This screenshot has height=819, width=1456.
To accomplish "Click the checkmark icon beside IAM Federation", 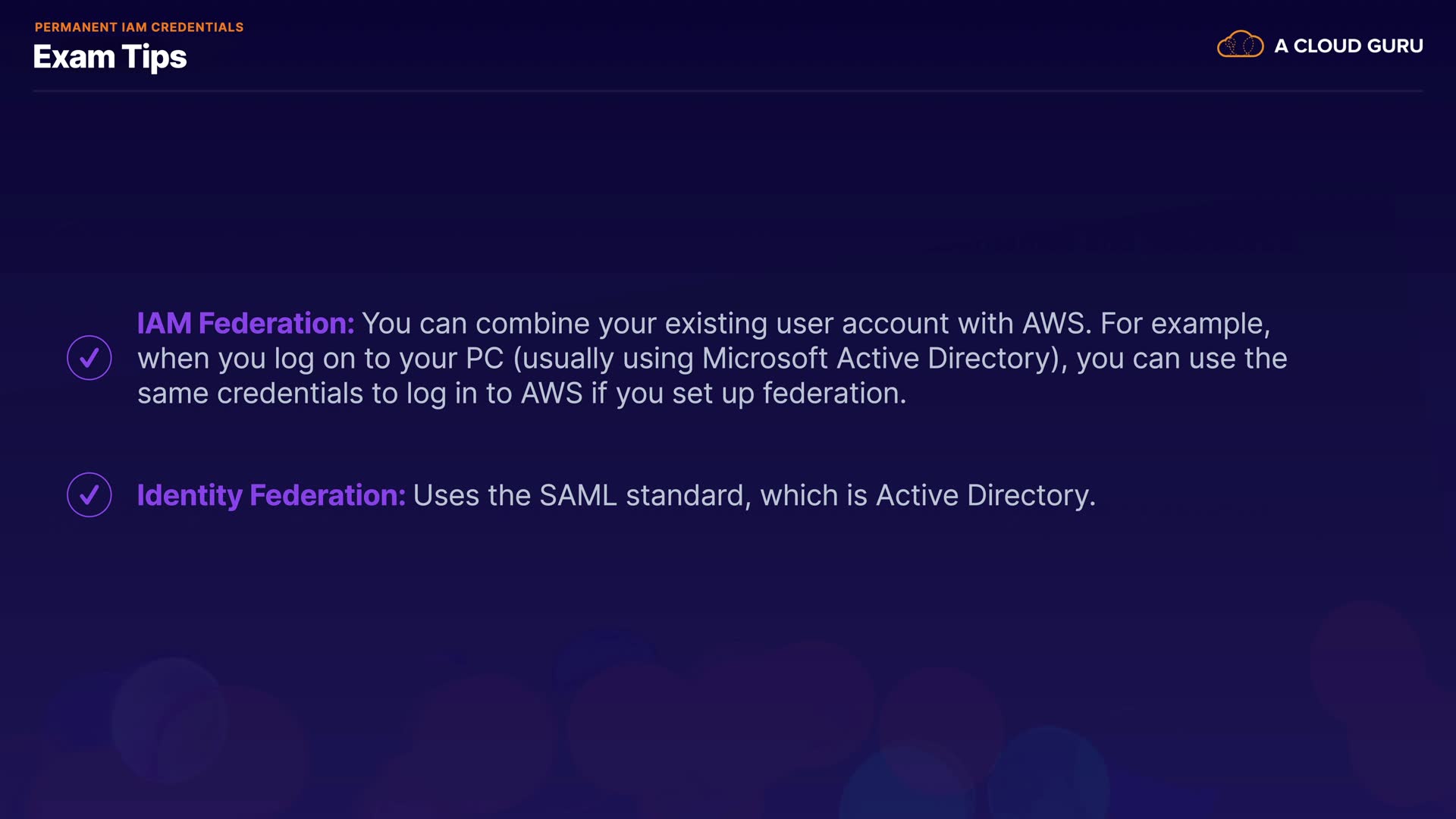I will 89,358.
